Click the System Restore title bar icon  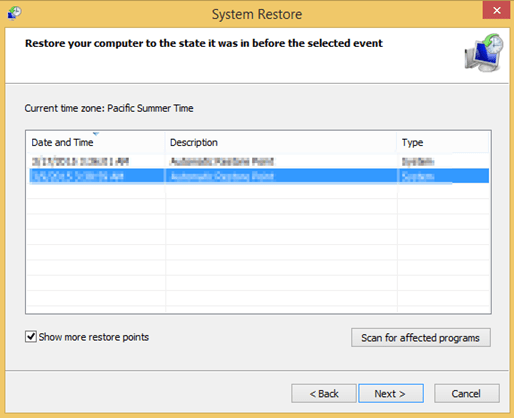(14, 13)
